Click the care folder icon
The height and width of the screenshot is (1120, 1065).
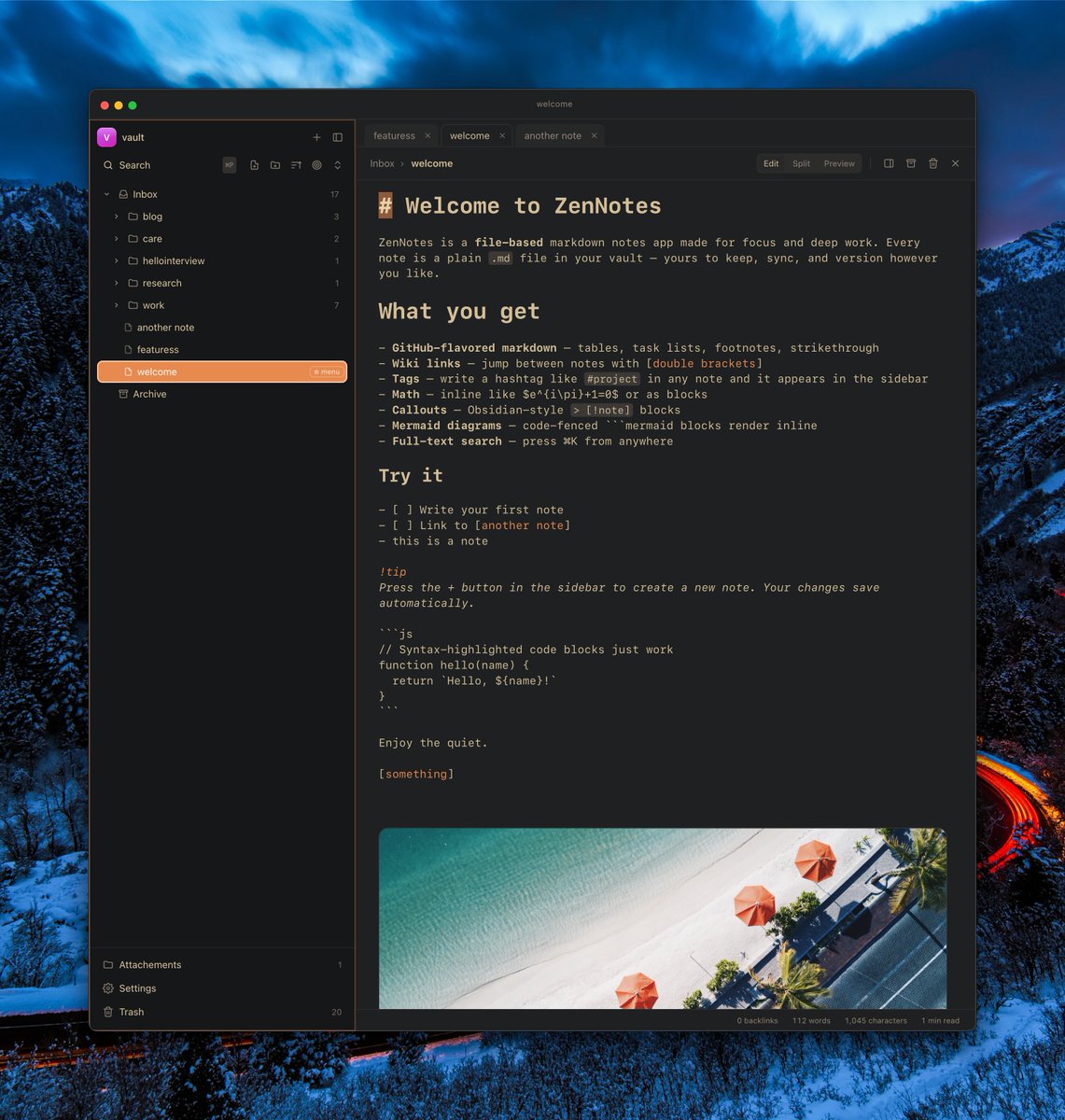(133, 239)
